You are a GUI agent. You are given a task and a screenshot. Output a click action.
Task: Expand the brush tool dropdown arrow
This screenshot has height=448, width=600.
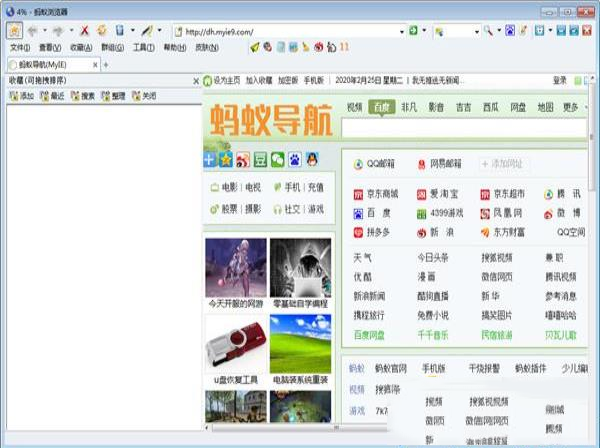(x=160, y=30)
